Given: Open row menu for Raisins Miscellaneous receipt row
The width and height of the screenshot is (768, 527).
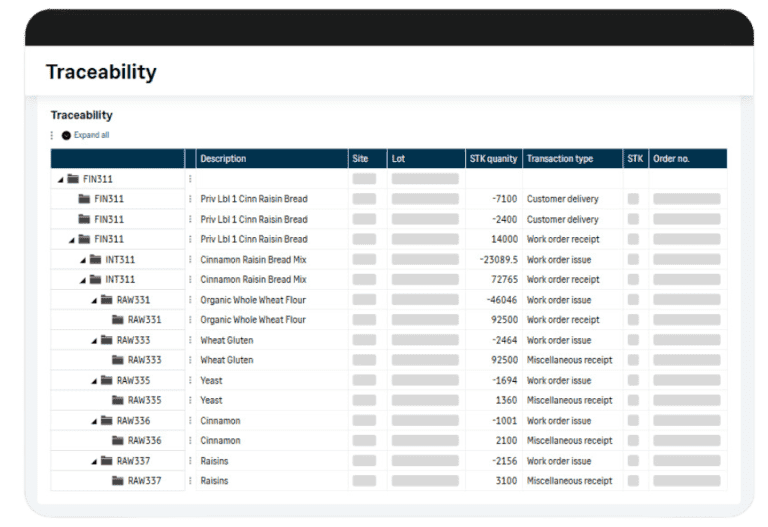Looking at the screenshot, I should [x=190, y=481].
